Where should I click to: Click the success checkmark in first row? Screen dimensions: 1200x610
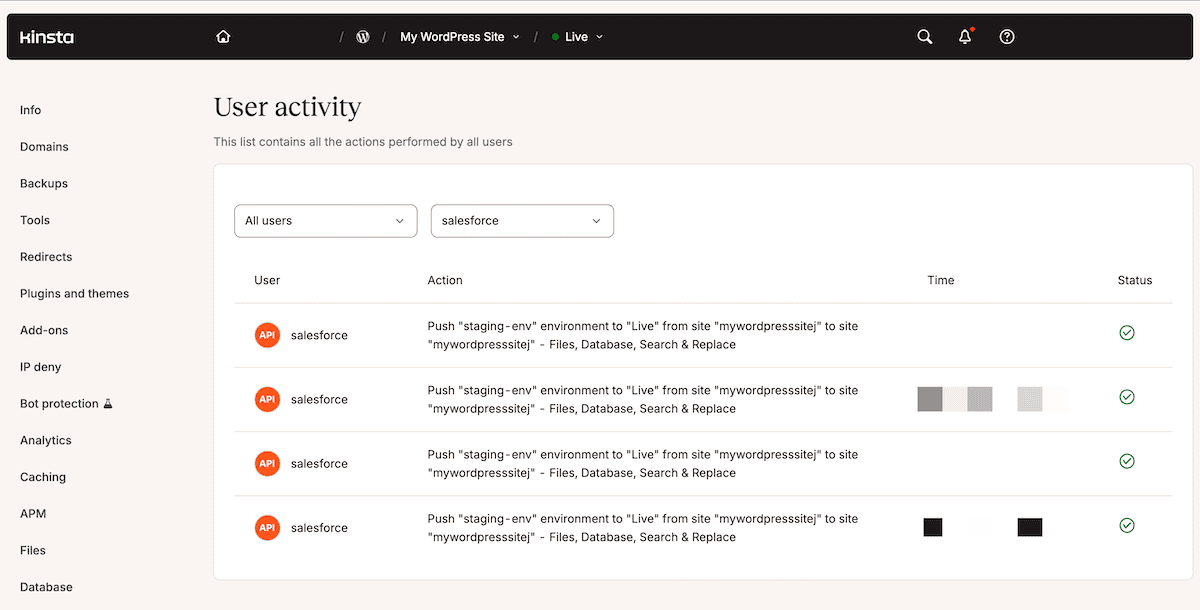point(1127,333)
